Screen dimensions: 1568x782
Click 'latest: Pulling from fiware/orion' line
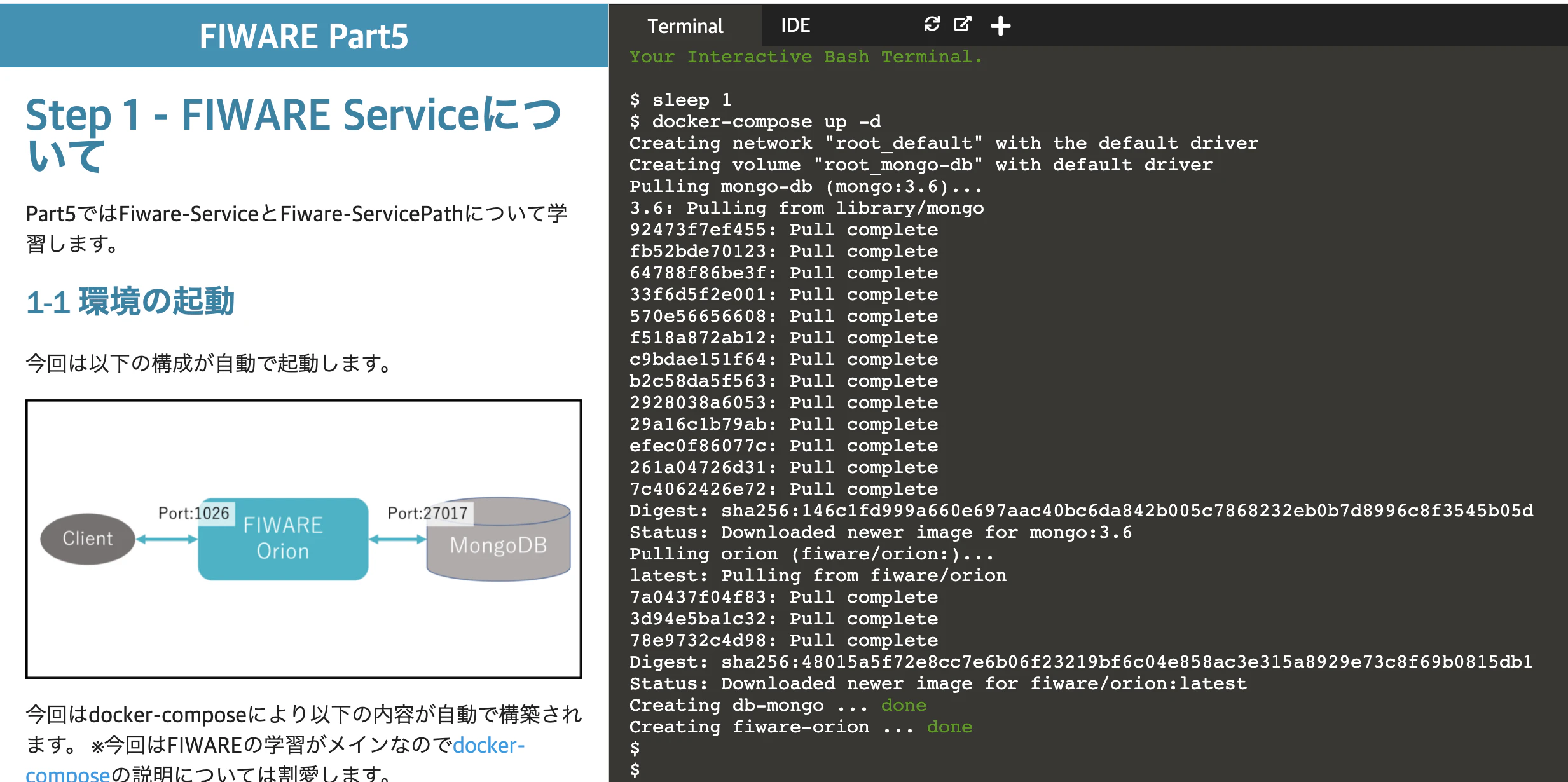(818, 575)
